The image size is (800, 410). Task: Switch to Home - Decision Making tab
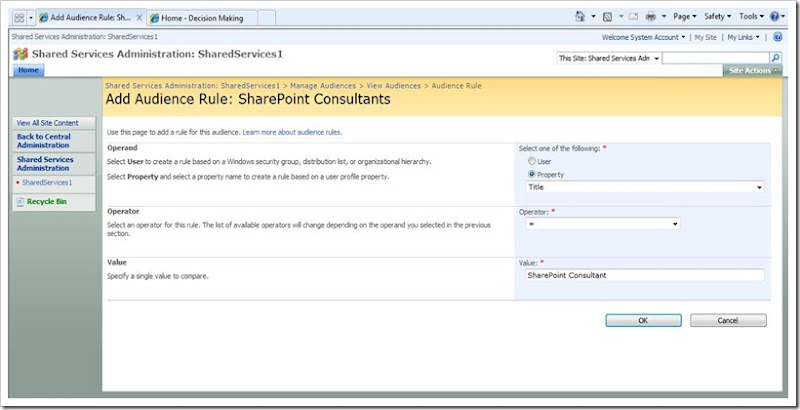coord(202,18)
